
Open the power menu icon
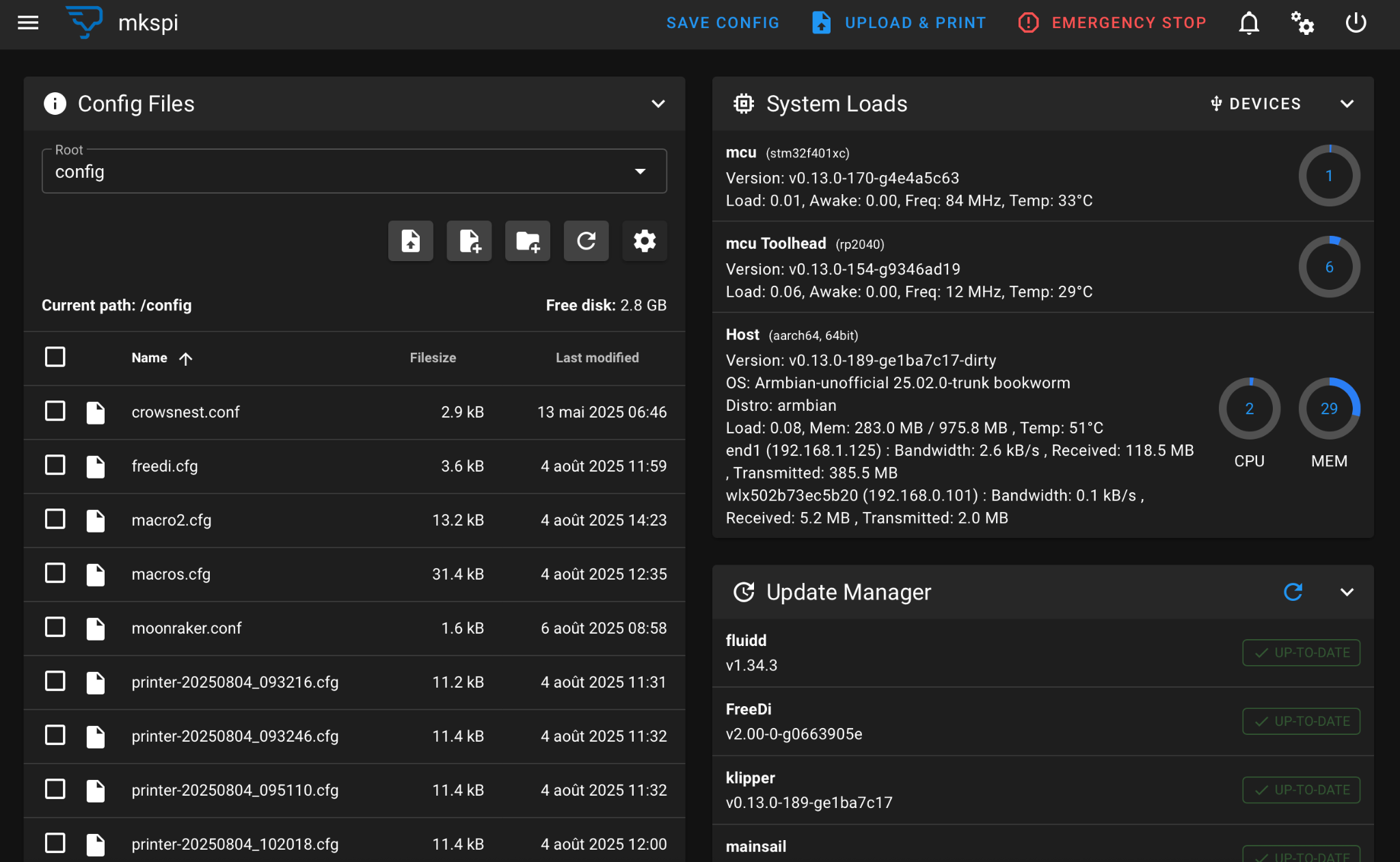click(x=1356, y=23)
